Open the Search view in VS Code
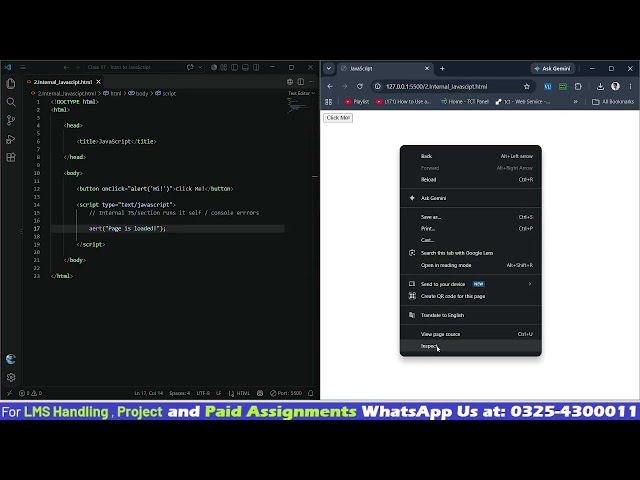The image size is (640, 480). click(x=11, y=102)
